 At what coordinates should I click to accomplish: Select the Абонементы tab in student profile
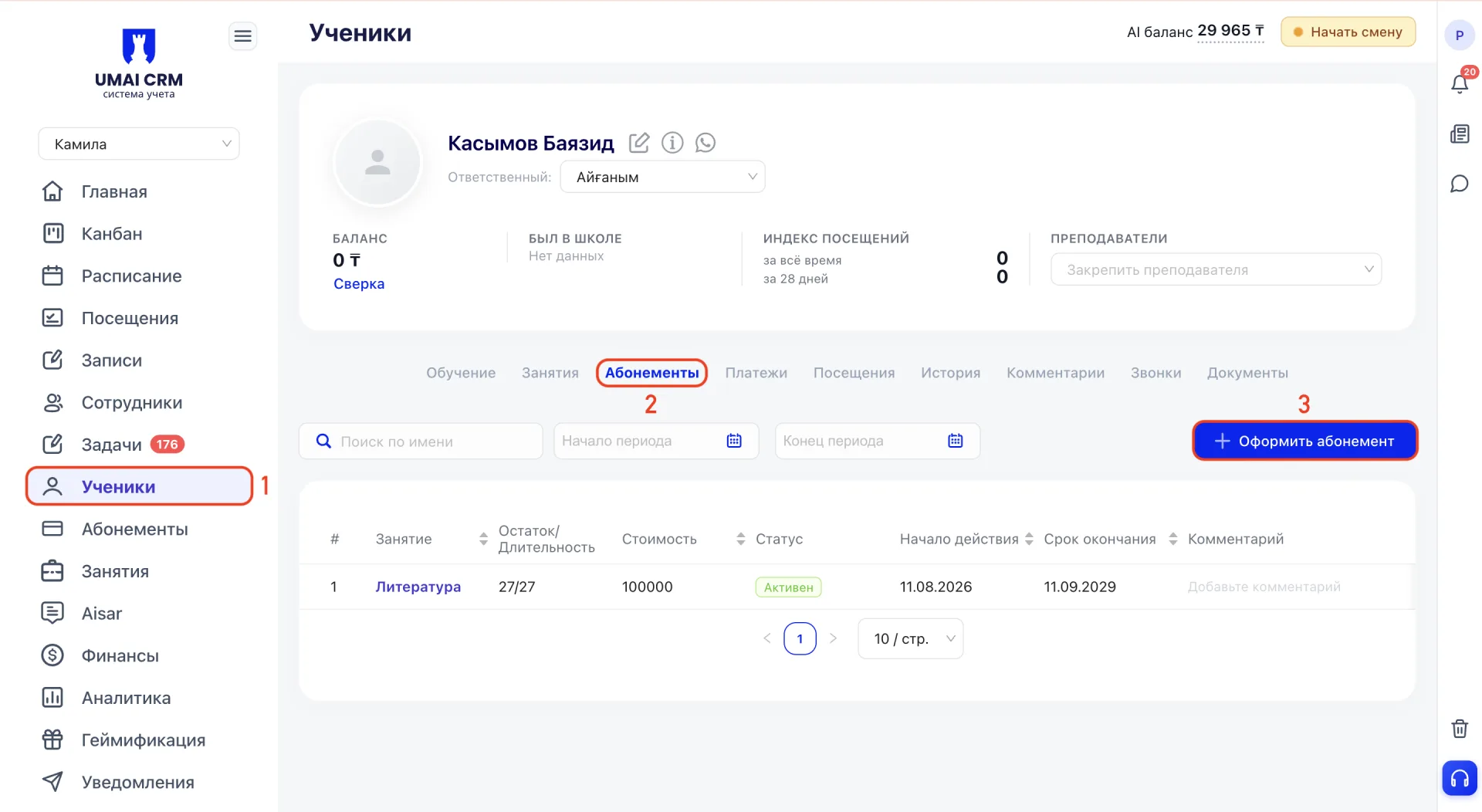pyautogui.click(x=651, y=373)
